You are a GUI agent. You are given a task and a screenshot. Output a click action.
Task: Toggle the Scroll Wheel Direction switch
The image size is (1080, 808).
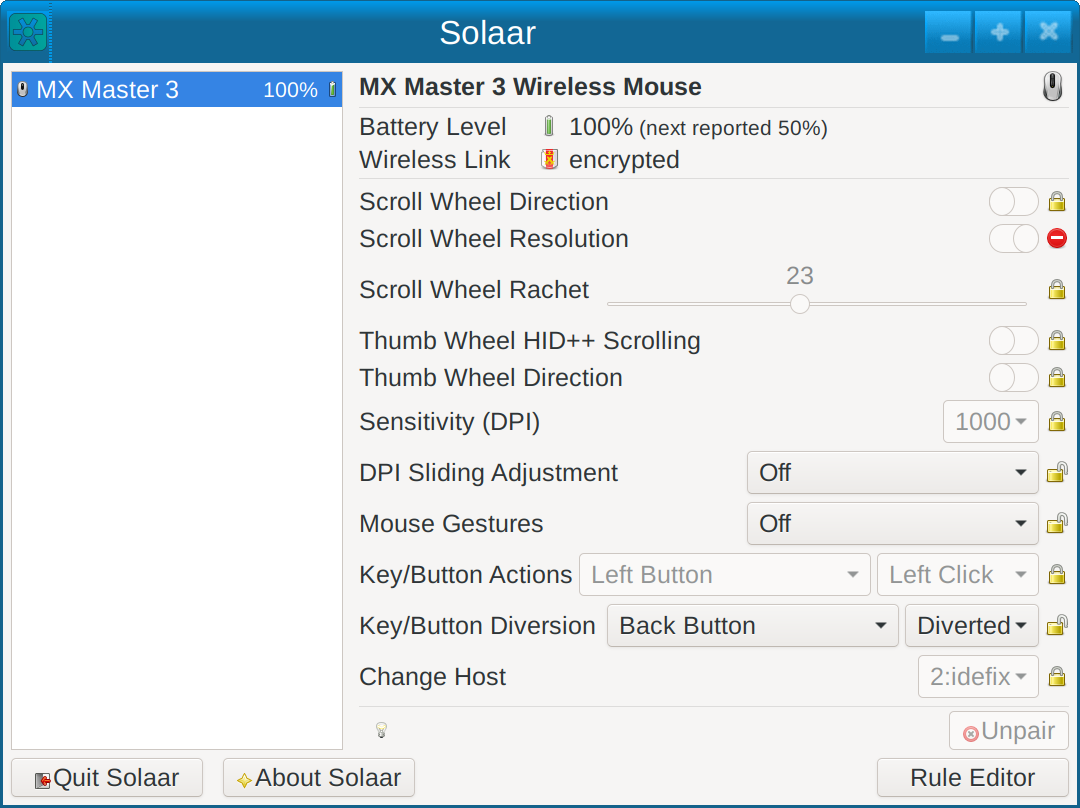[1013, 202]
